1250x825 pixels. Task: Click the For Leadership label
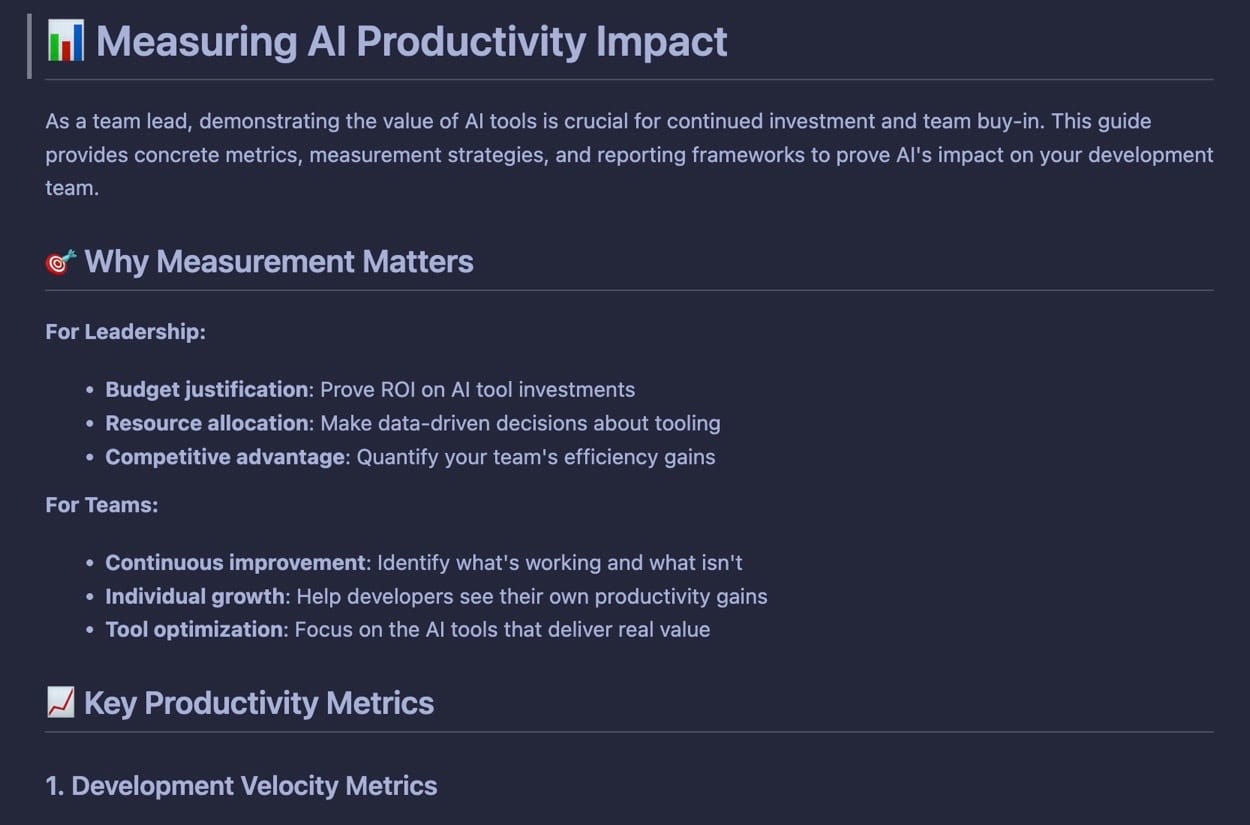(x=125, y=332)
